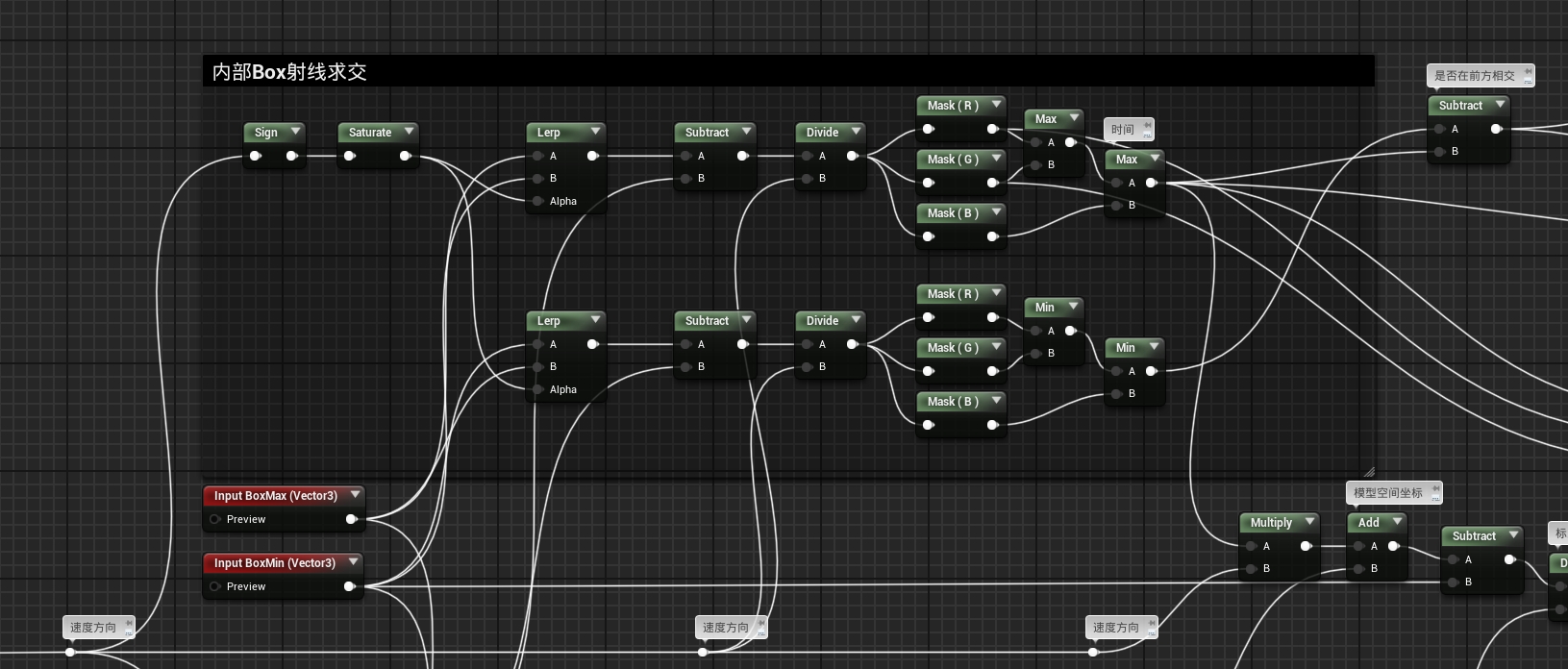This screenshot has width=1568, height=669.
Task: Click the Multiply node's B input pin
Action: [x=1251, y=568]
